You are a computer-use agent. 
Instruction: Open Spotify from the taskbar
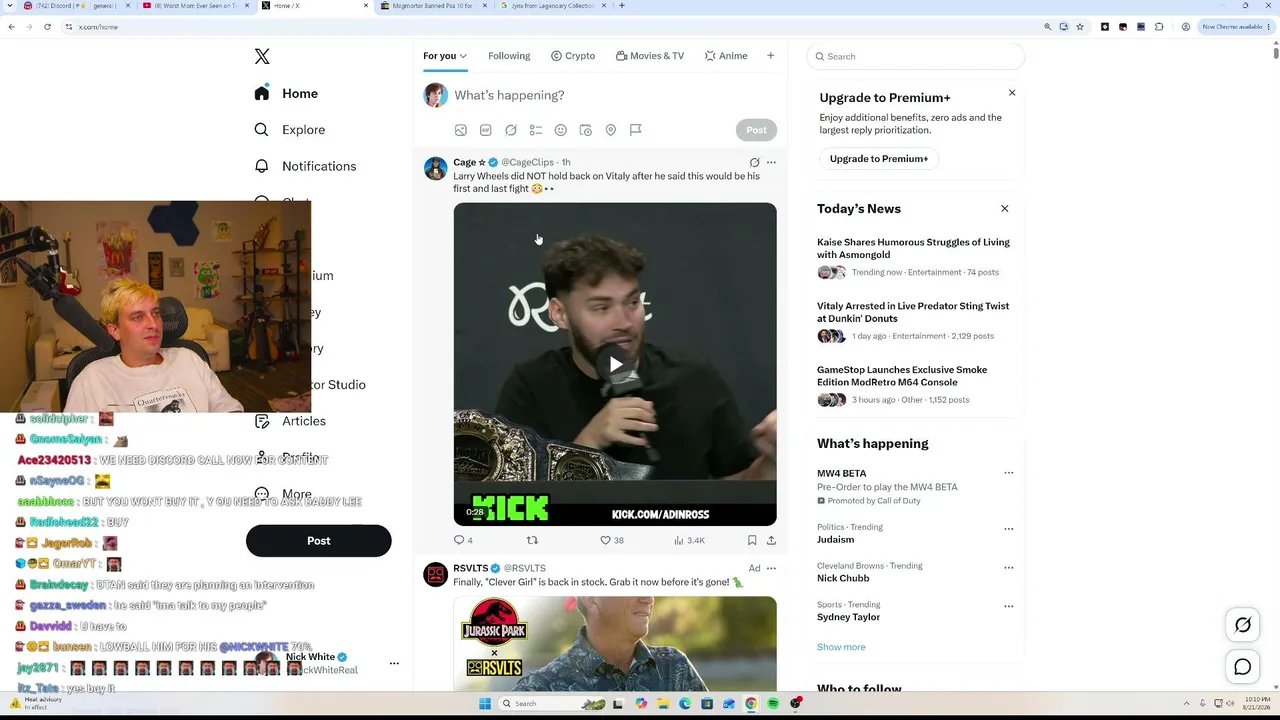pos(773,704)
